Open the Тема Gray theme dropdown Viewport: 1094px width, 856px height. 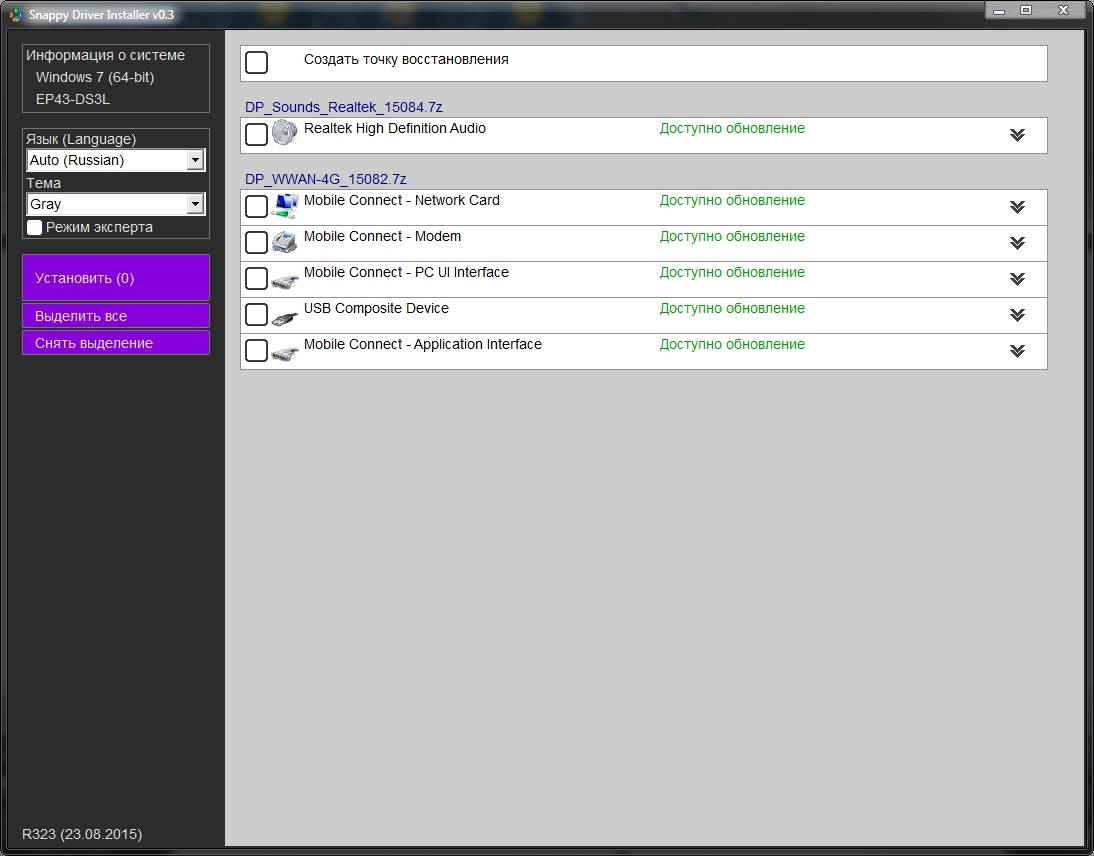click(116, 204)
